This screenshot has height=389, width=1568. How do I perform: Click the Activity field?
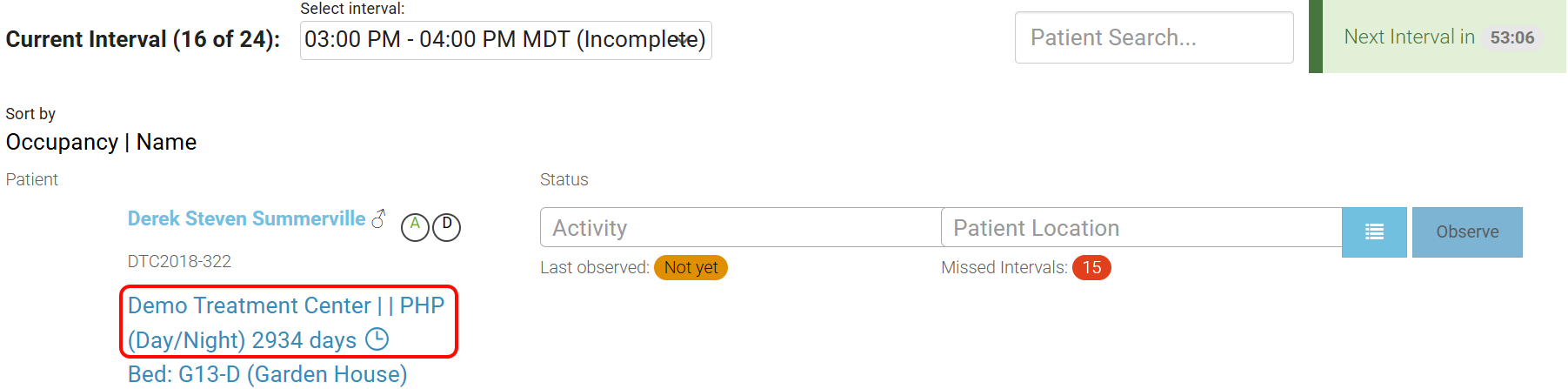point(740,228)
